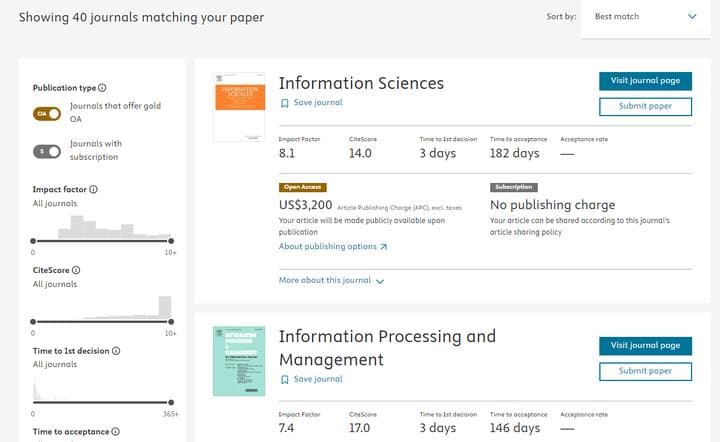Select 182 days time to acceptance
Screen dimensions: 720x442
tap(514, 153)
